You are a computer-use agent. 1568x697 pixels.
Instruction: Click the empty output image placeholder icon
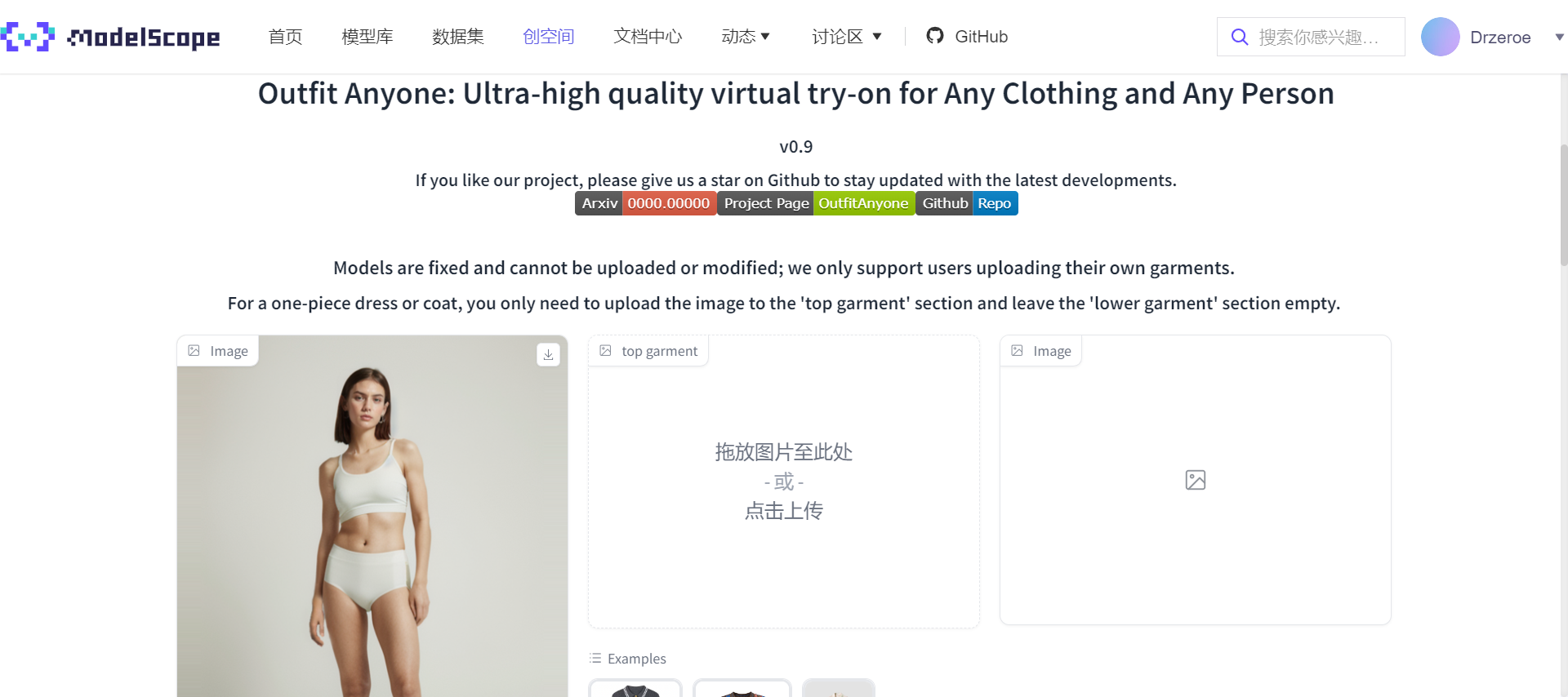point(1195,480)
